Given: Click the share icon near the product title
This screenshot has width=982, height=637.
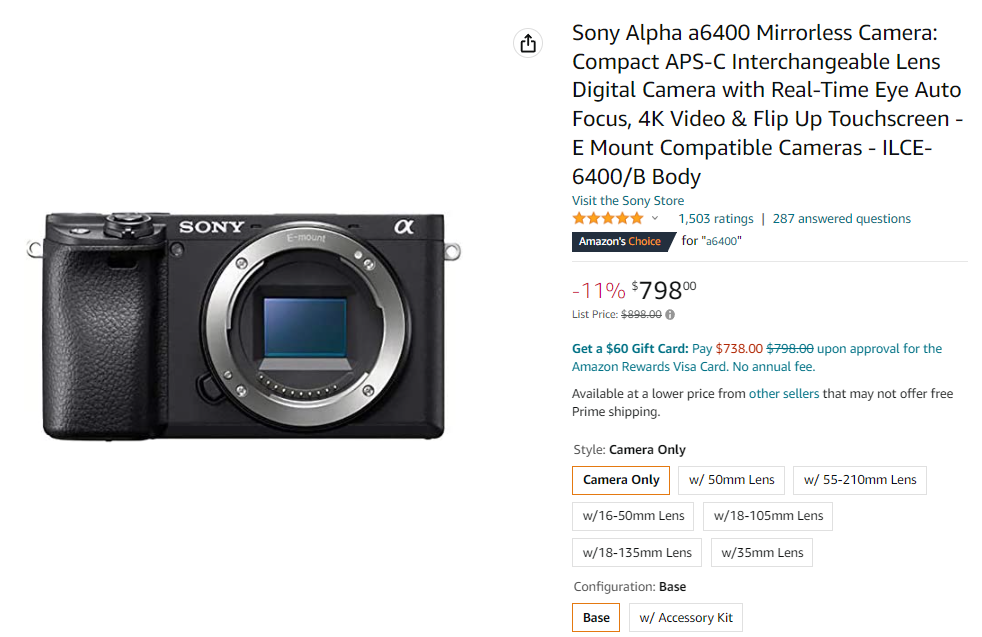Looking at the screenshot, I should click(528, 43).
